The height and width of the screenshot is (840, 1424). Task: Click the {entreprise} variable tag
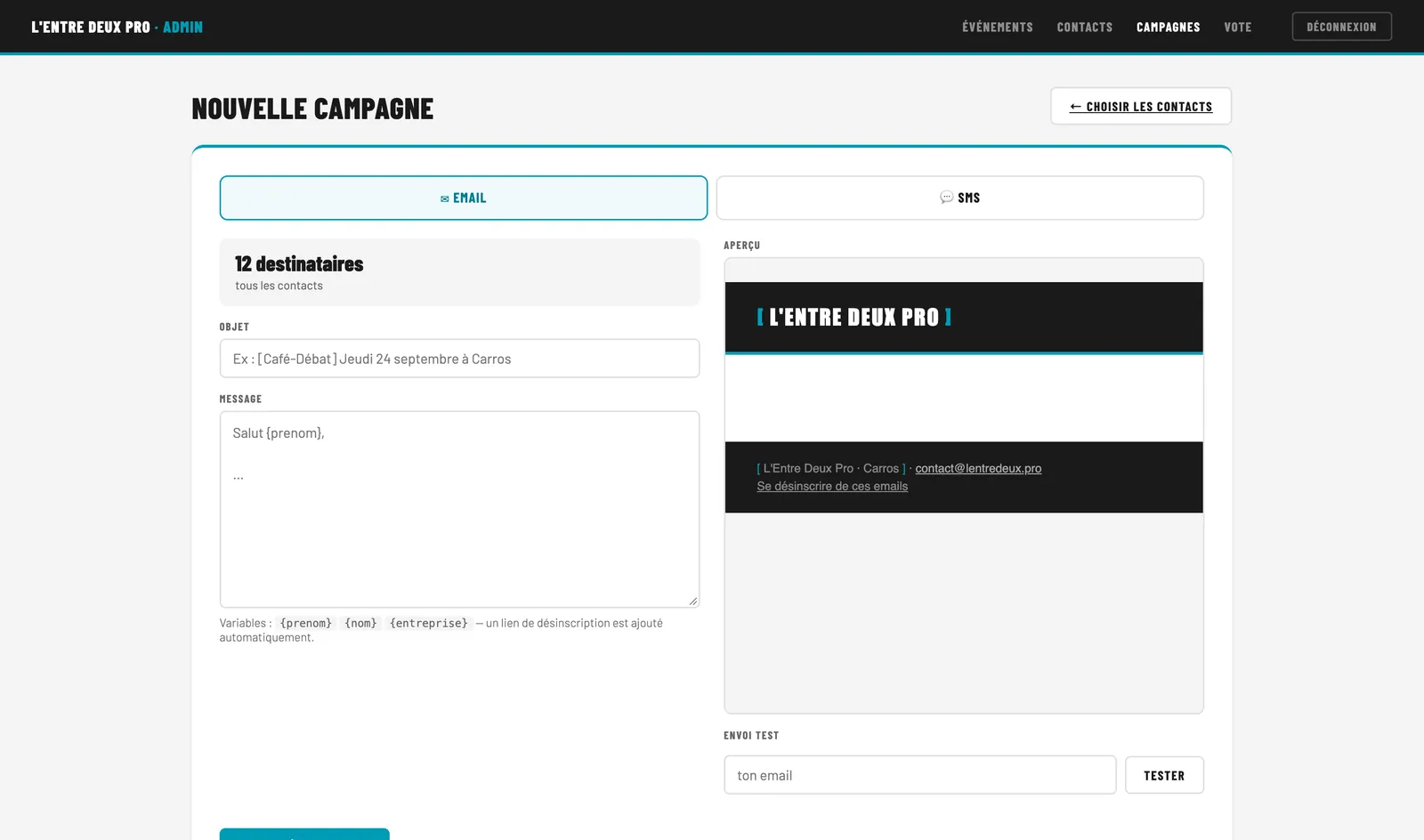pyautogui.click(x=428, y=623)
